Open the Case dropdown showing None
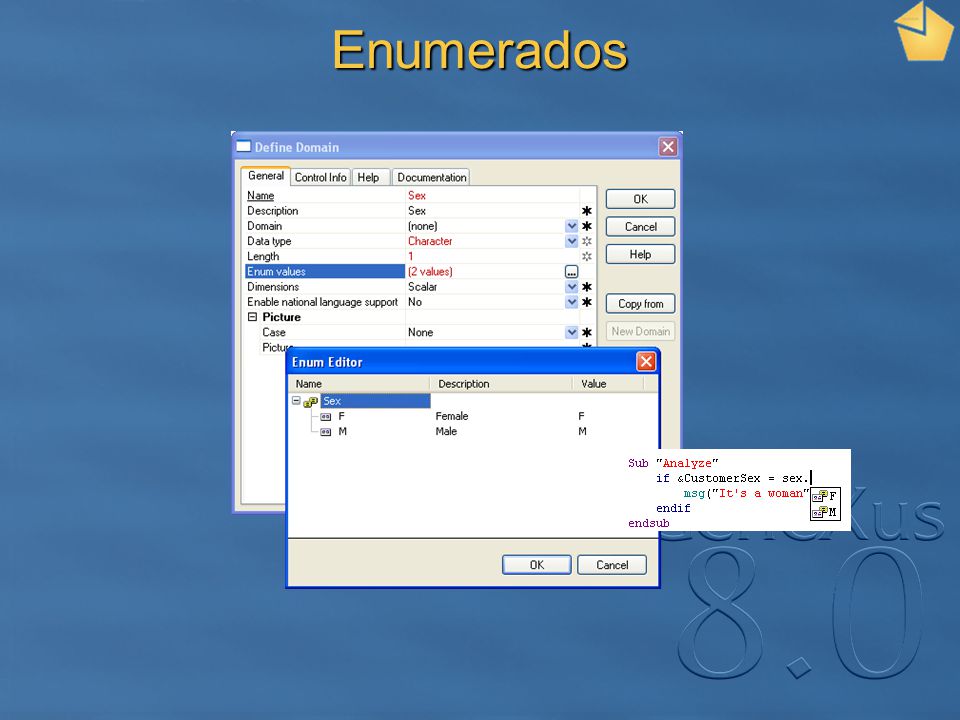 [571, 332]
